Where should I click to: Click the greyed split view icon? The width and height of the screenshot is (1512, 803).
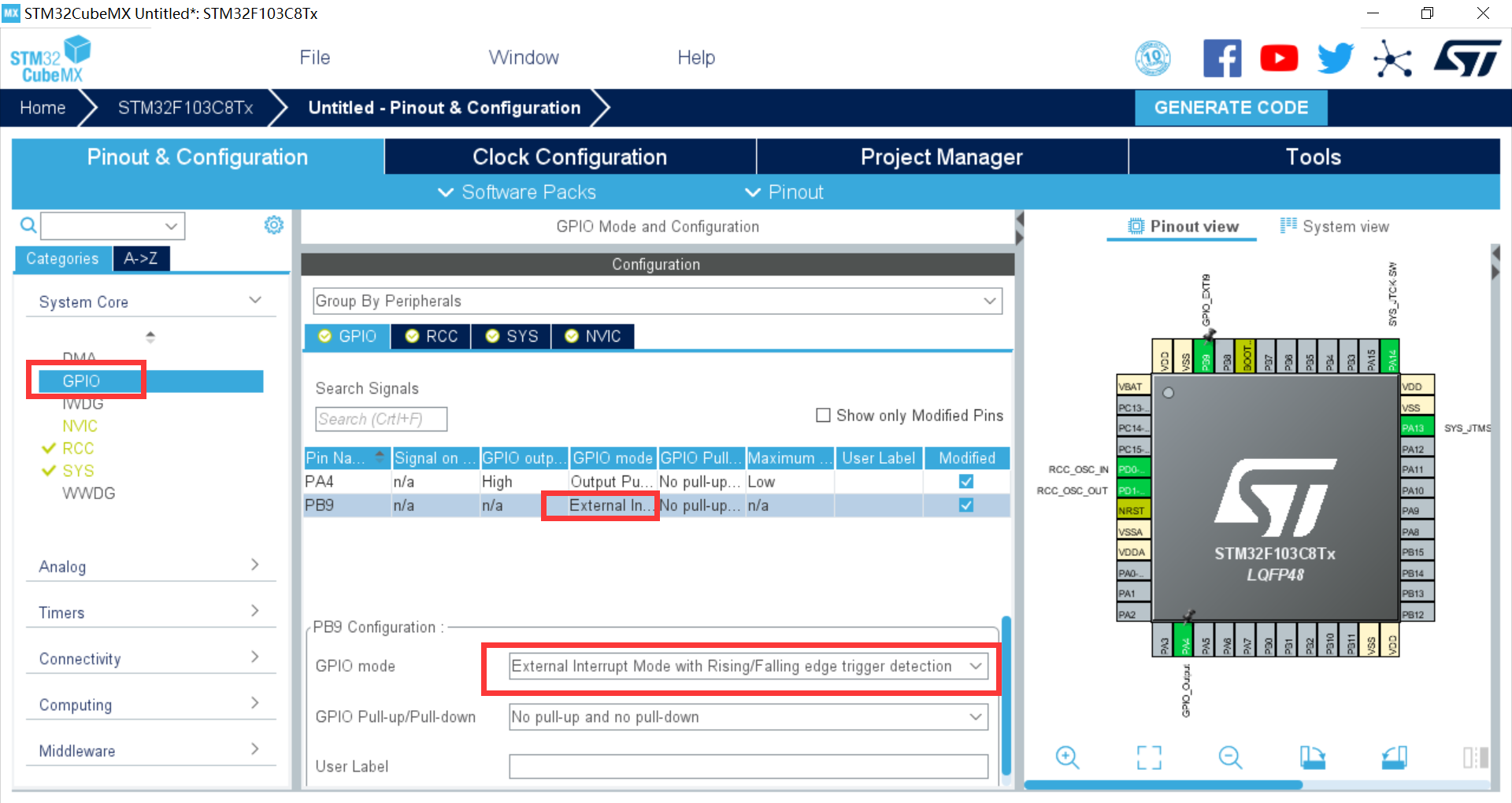click(x=1475, y=757)
